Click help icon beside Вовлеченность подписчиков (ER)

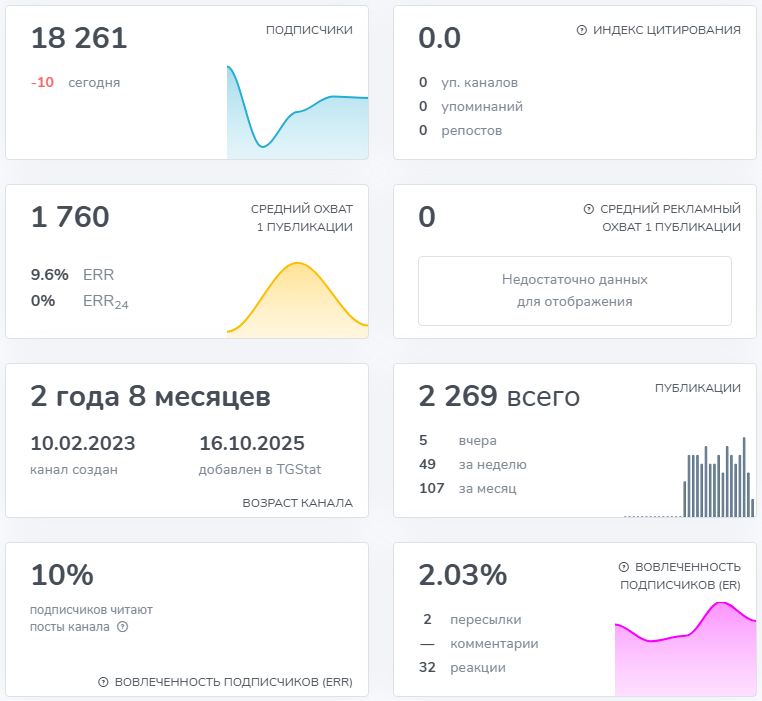coord(624,566)
